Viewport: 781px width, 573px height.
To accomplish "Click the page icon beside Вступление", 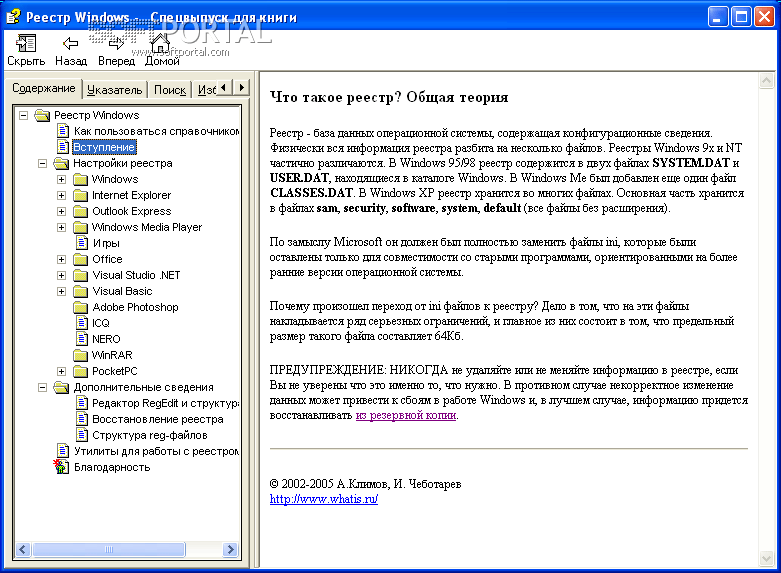I will (x=63, y=147).
